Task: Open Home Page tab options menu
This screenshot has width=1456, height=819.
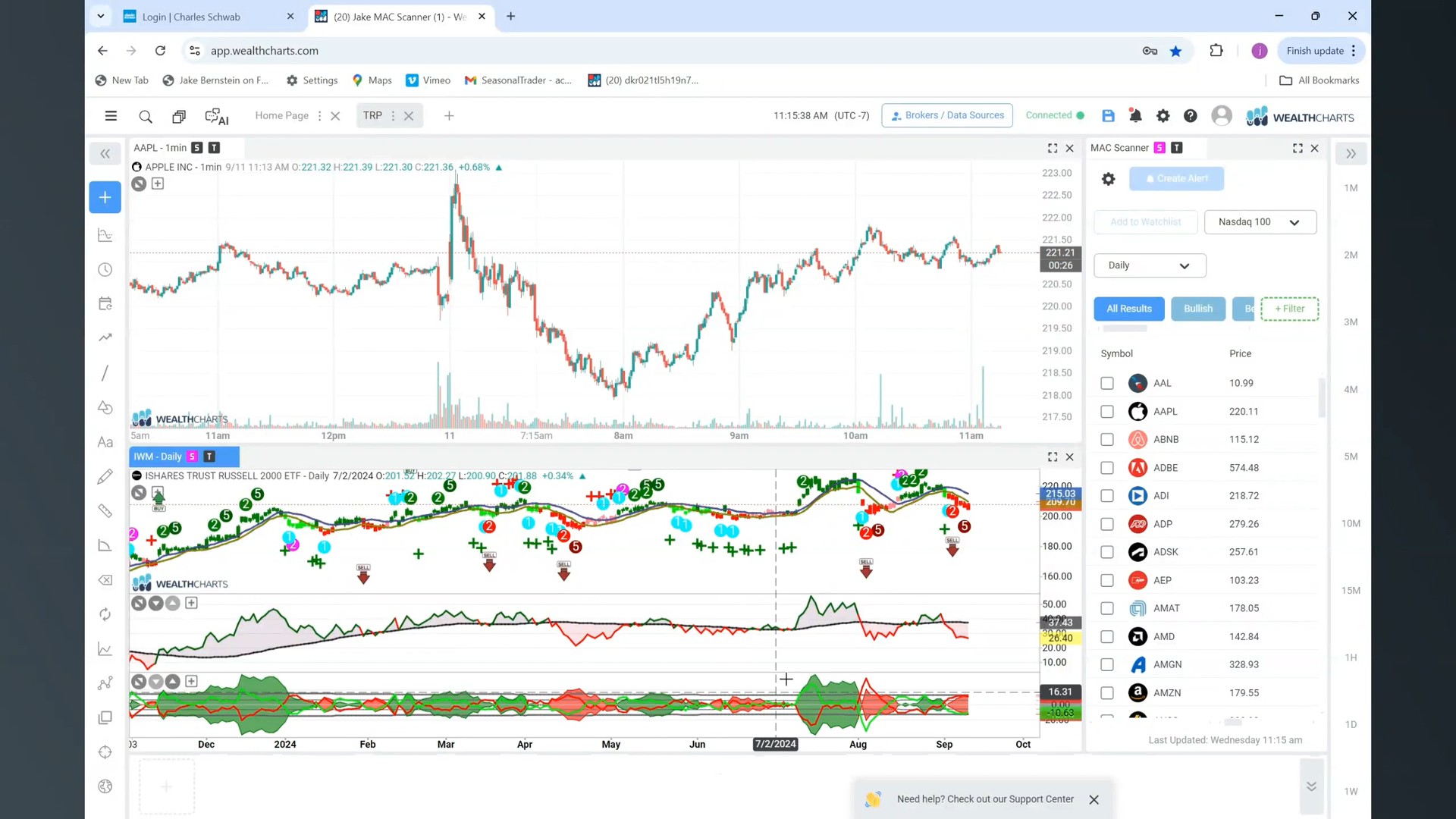Action: point(319,116)
